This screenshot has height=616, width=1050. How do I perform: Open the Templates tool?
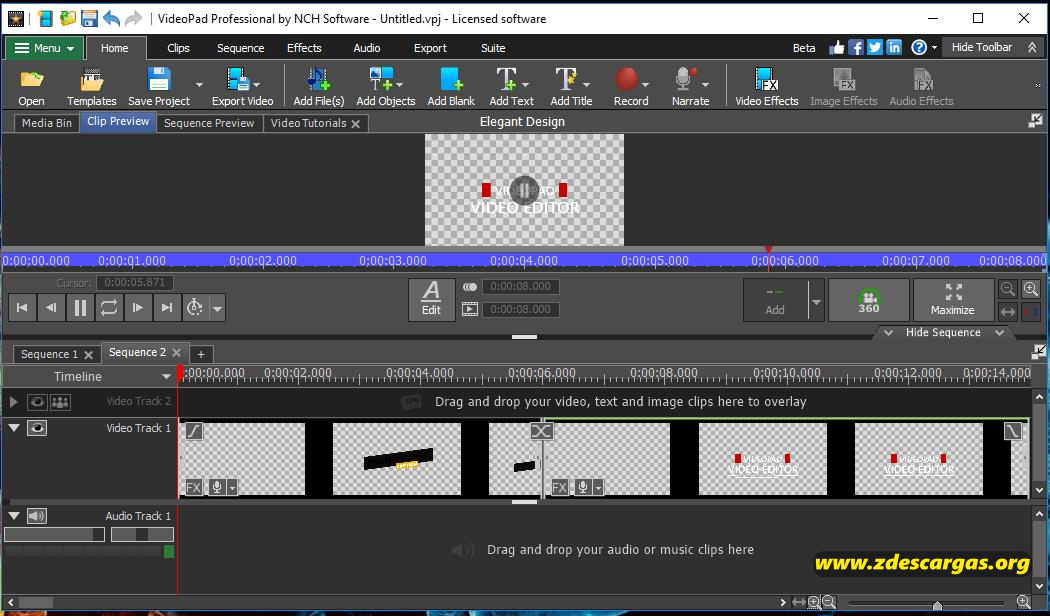[92, 87]
